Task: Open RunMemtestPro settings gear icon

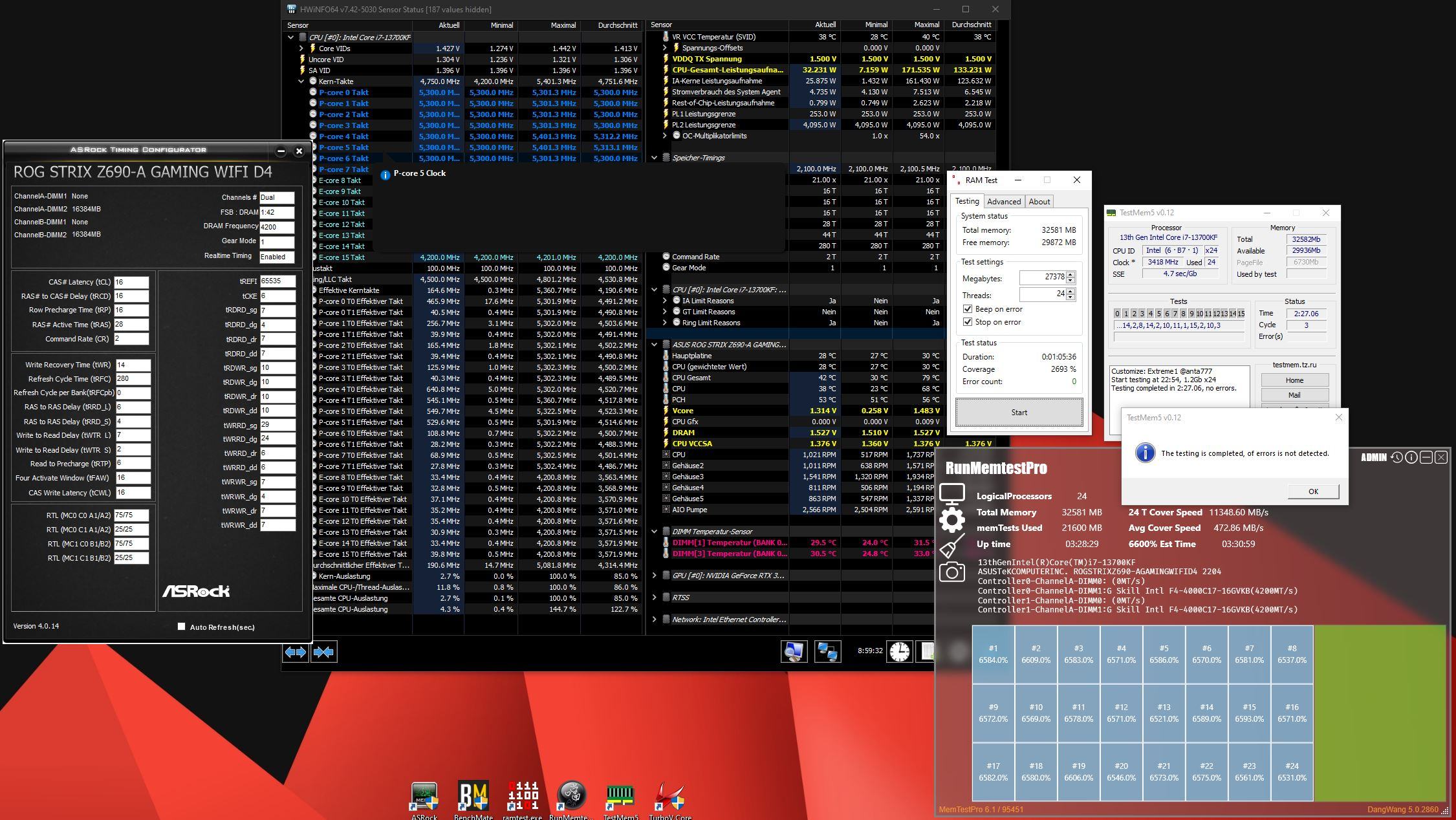Action: pos(951,521)
